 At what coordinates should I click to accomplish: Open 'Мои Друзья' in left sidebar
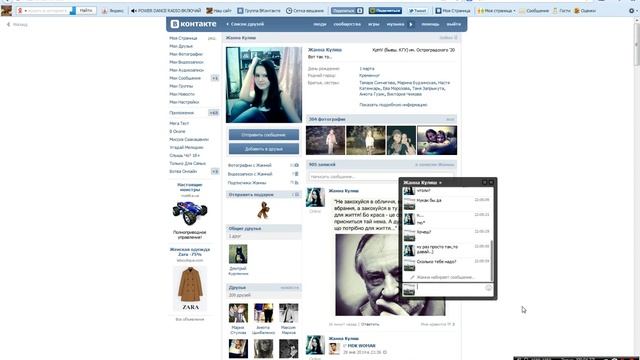(x=181, y=46)
